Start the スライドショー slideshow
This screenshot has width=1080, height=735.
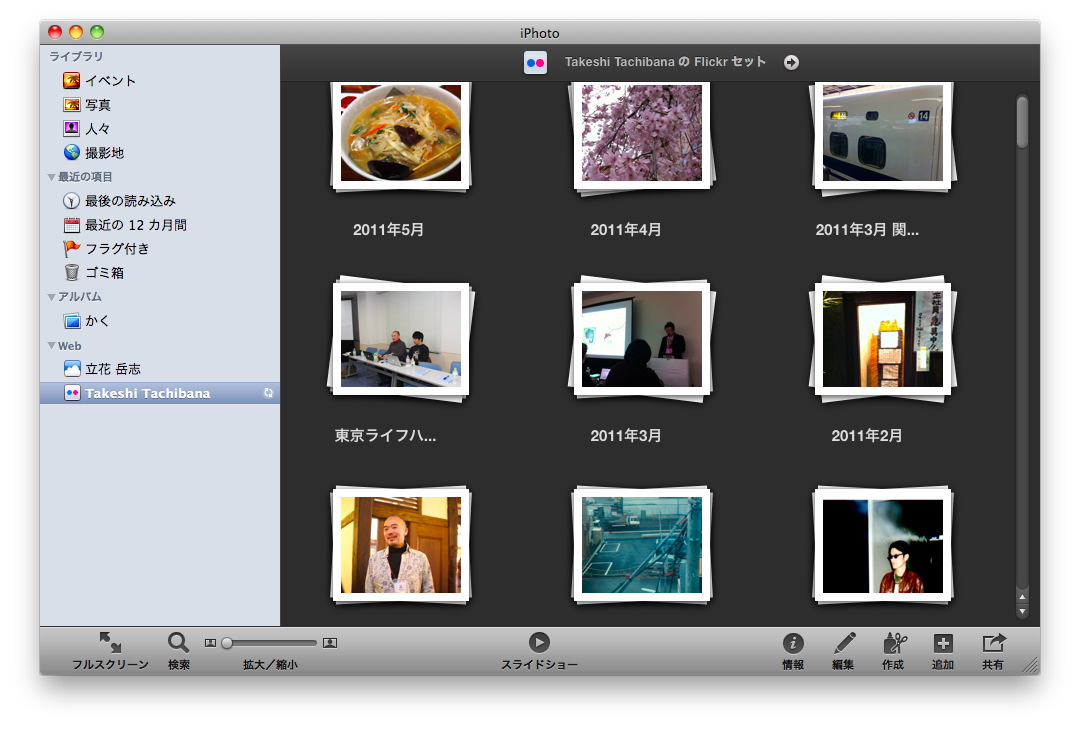pos(539,643)
